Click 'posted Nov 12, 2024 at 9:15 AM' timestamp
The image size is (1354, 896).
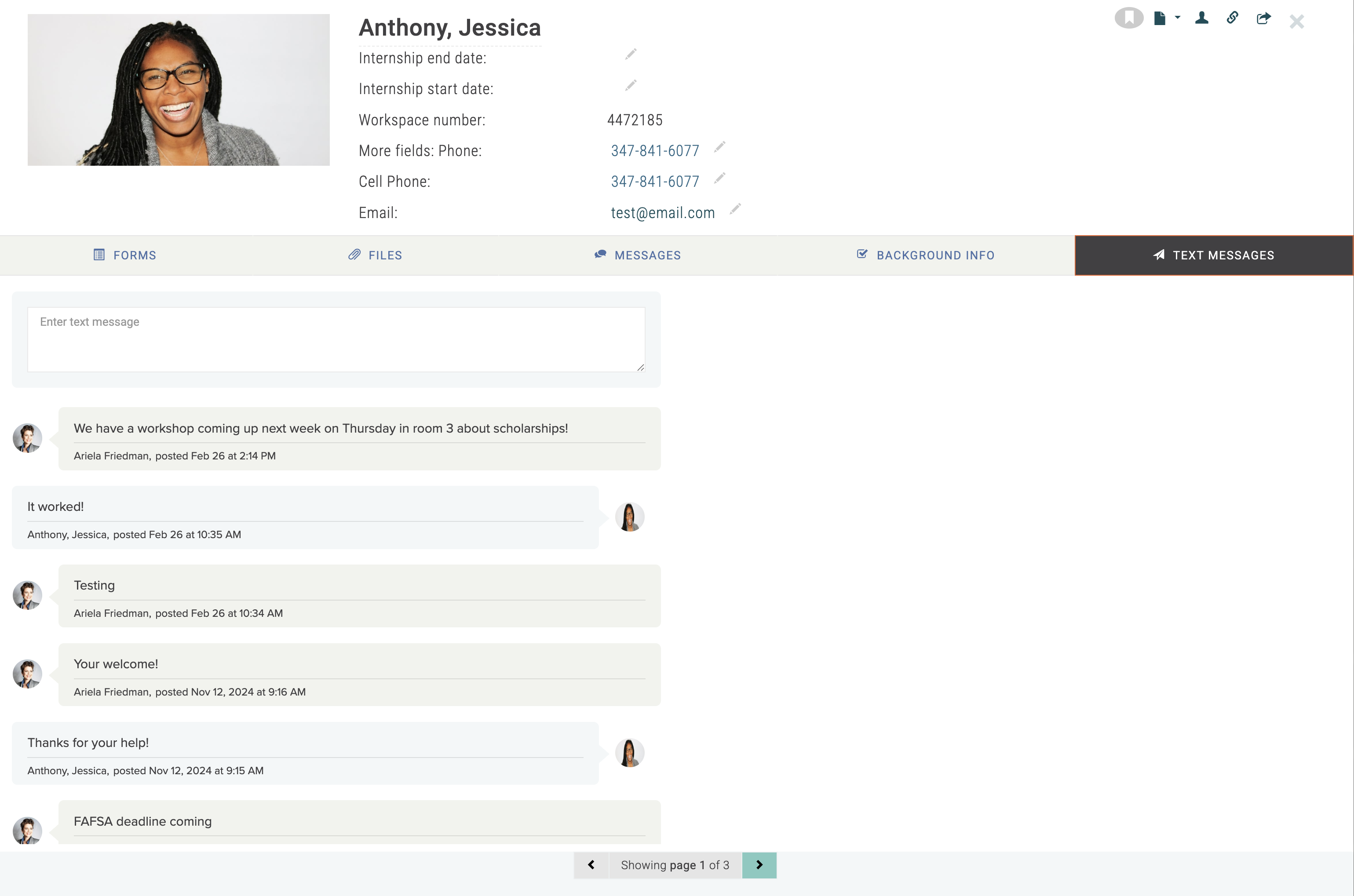click(x=189, y=771)
